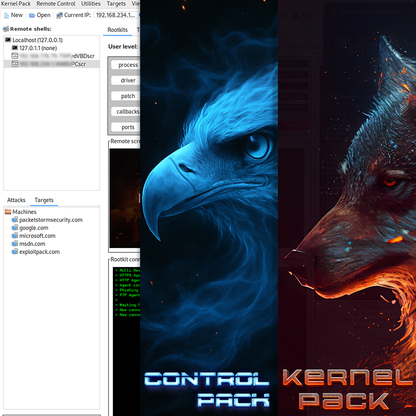Click the 127.0.1.1 terminal icon

pyautogui.click(x=15, y=48)
